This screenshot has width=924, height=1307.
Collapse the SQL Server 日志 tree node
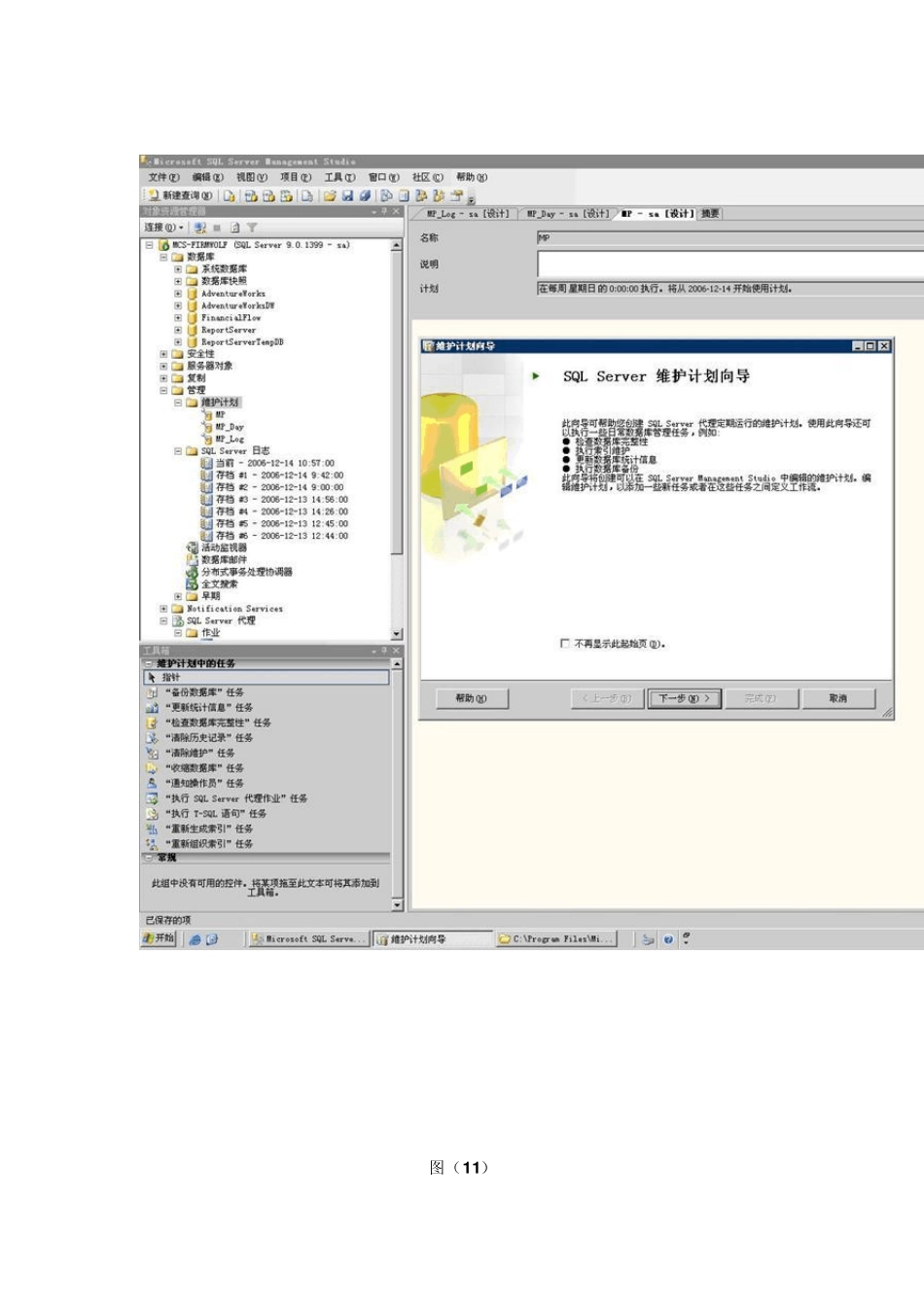coord(178,451)
